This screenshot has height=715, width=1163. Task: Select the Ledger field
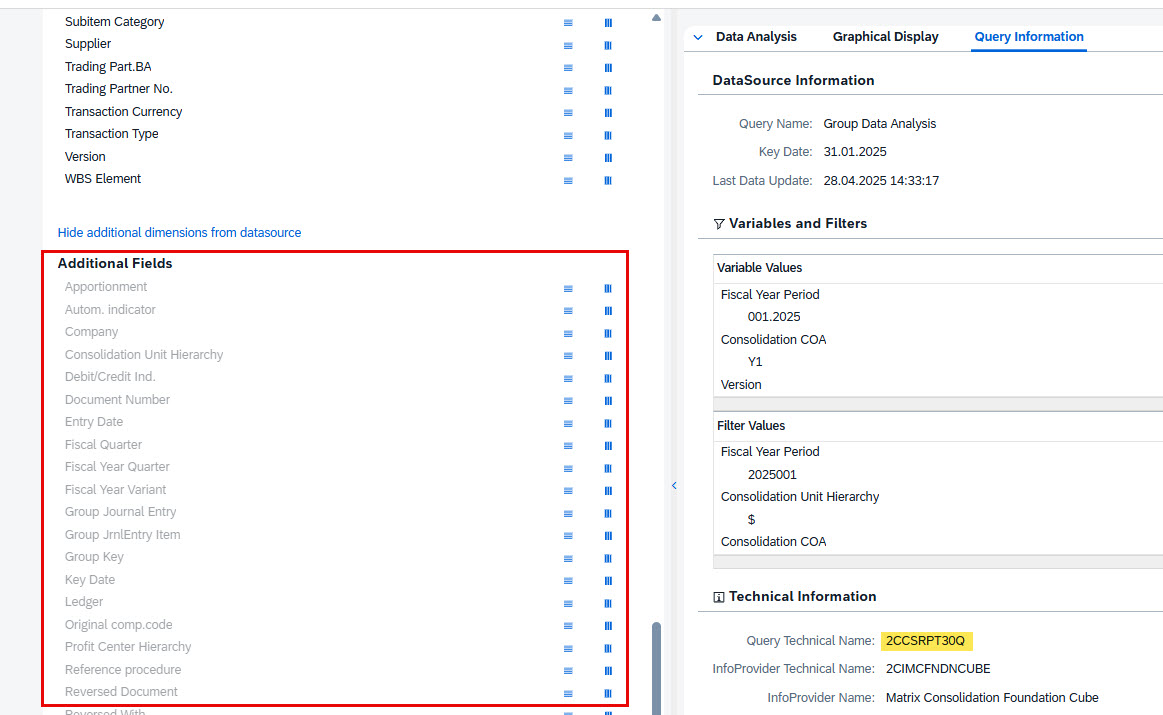click(84, 602)
